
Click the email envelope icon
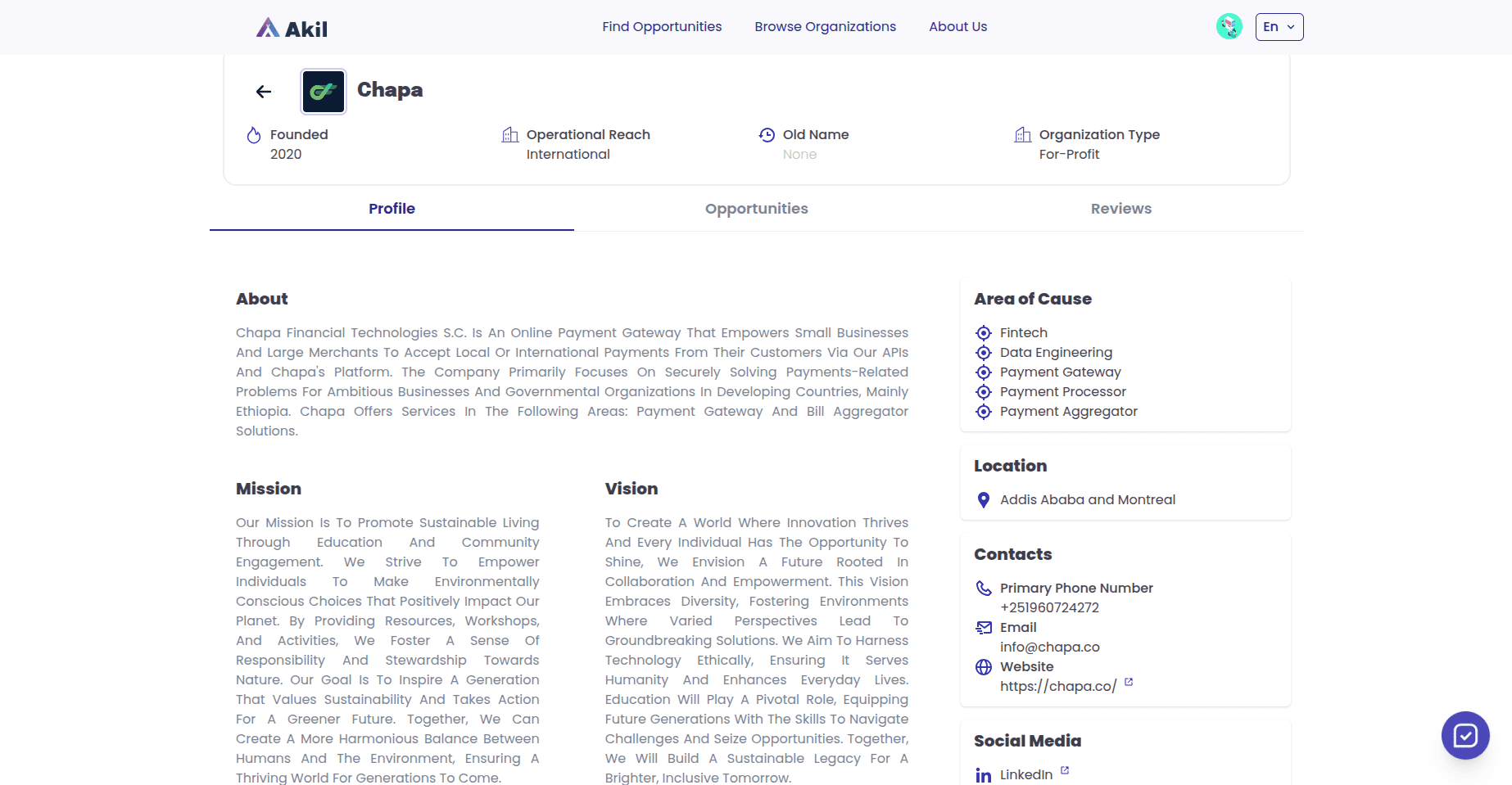[984, 628]
